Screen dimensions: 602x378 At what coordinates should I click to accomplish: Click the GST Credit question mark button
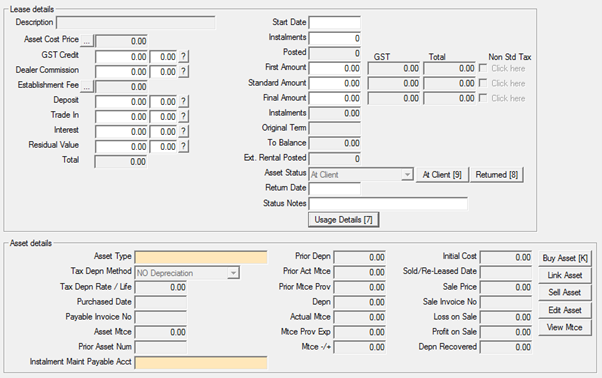(x=184, y=56)
